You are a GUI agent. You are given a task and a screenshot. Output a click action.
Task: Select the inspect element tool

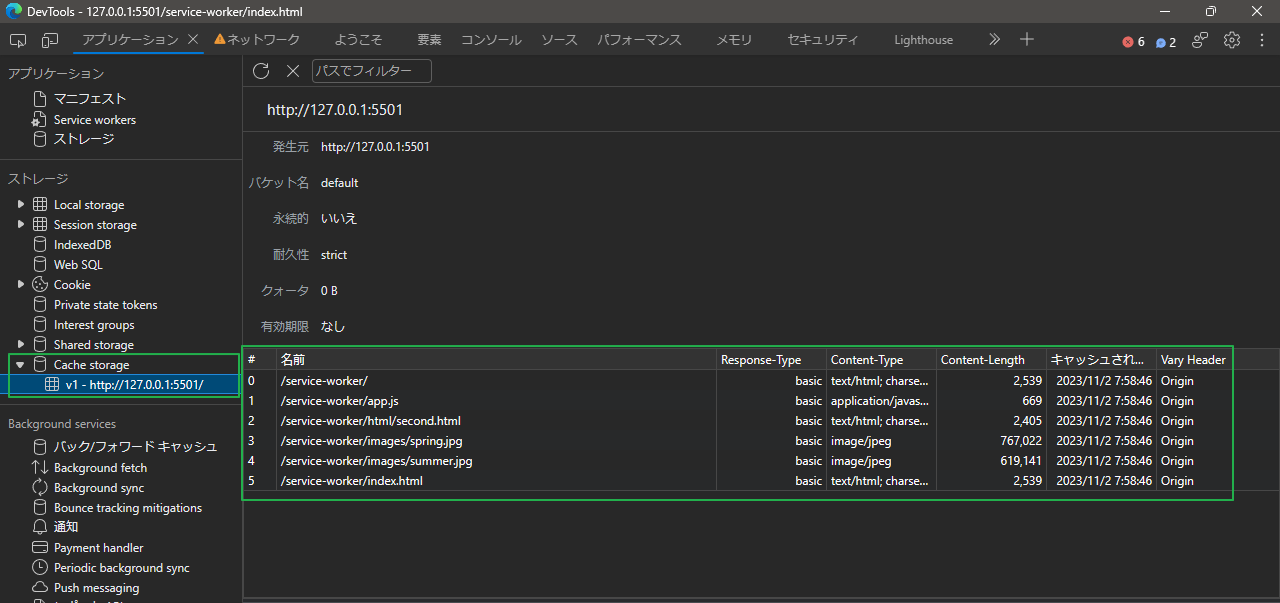[x=17, y=39]
